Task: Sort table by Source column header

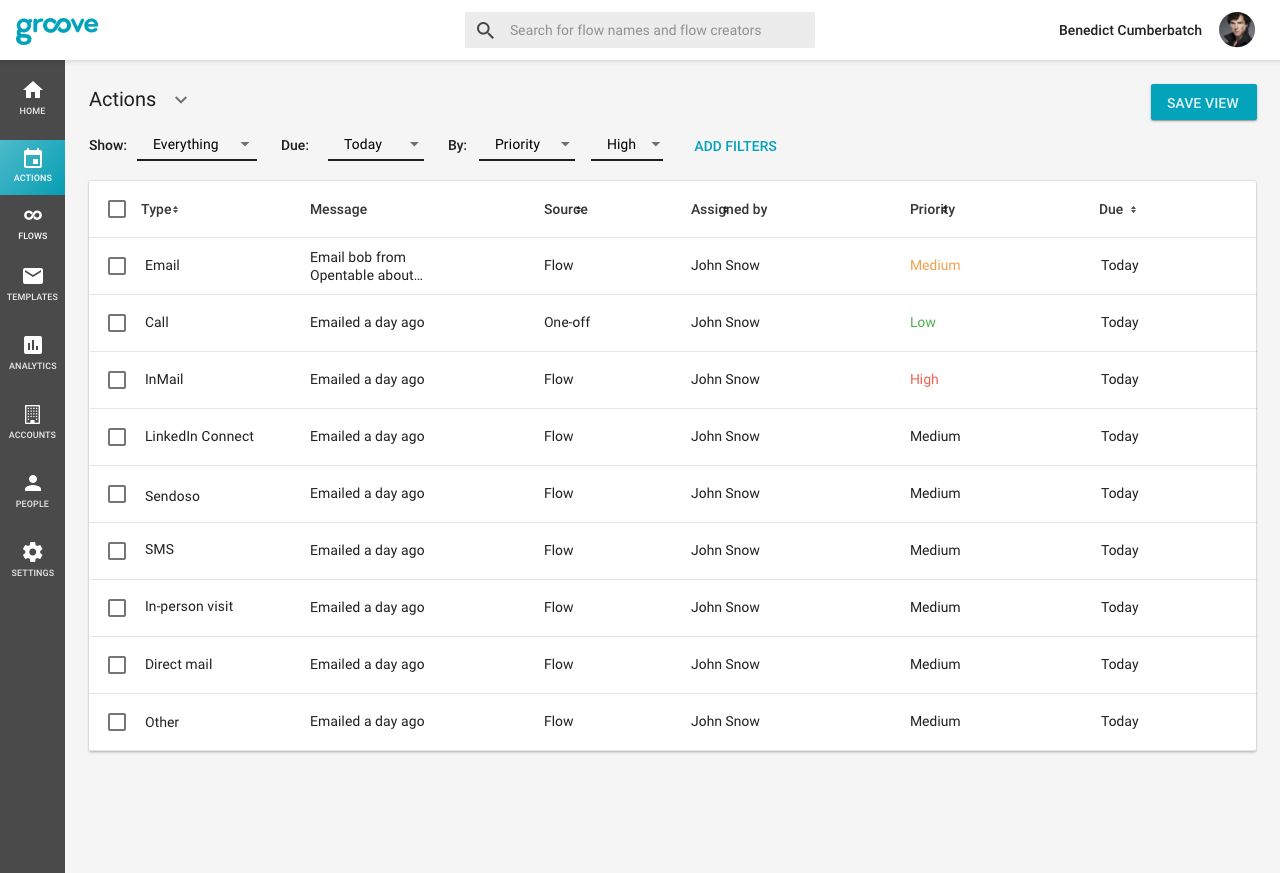Action: 566,209
